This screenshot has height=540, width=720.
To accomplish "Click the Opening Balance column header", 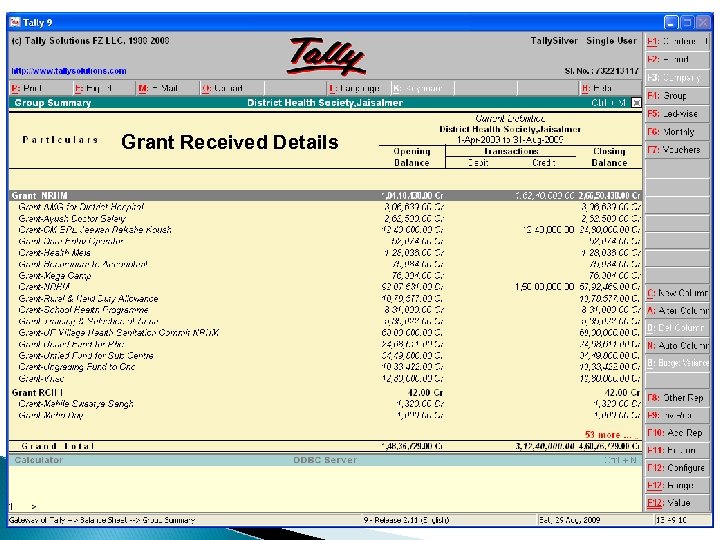I will pyautogui.click(x=411, y=157).
